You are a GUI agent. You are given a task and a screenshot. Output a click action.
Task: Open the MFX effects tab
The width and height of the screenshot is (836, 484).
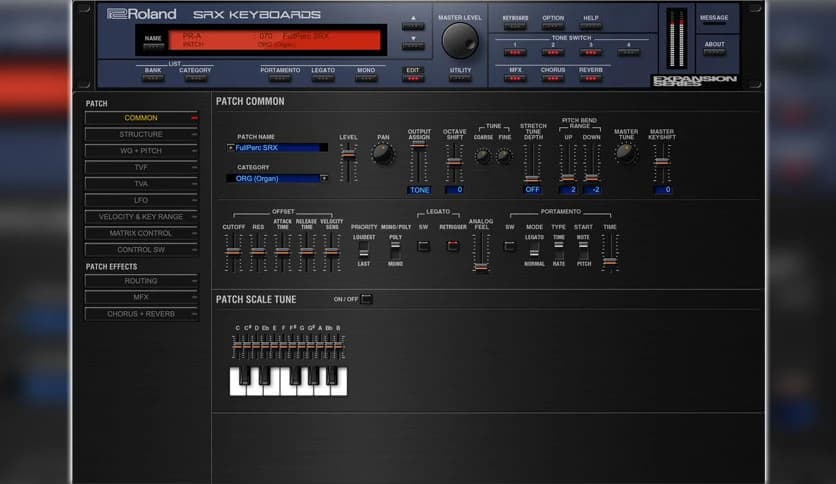click(x=141, y=297)
